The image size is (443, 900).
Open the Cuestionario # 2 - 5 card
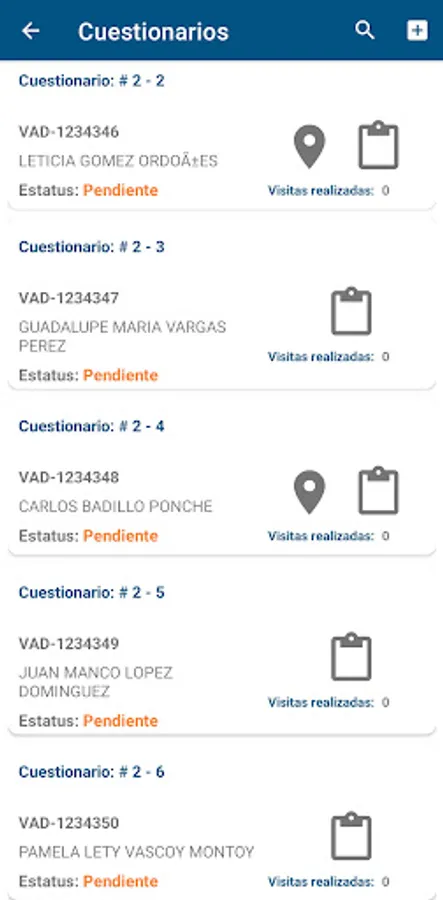point(222,653)
